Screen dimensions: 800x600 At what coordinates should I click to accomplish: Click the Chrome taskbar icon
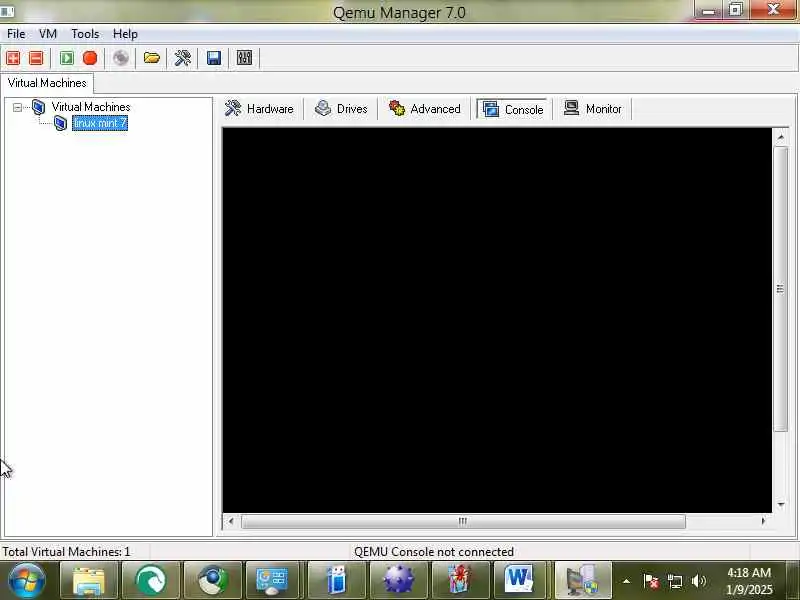pyautogui.click(x=213, y=581)
